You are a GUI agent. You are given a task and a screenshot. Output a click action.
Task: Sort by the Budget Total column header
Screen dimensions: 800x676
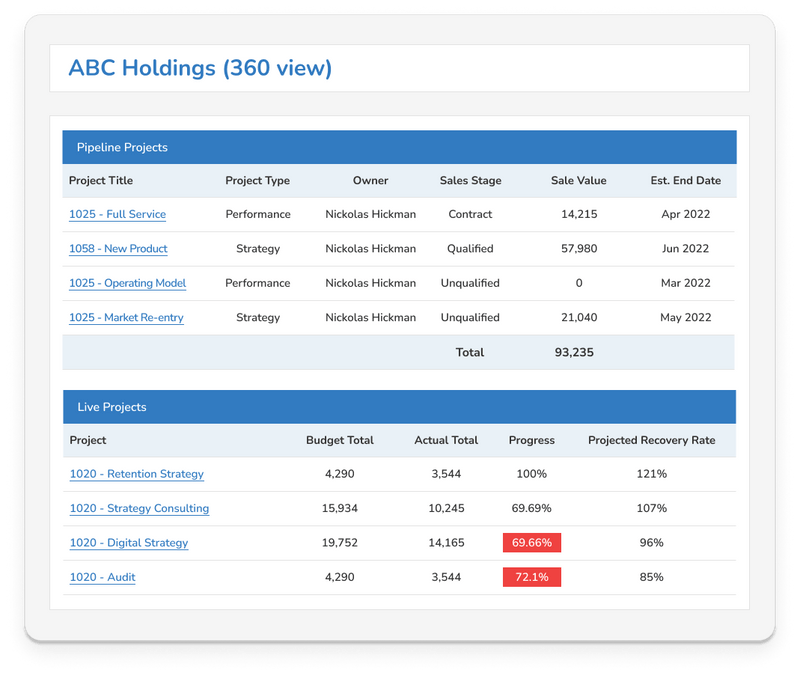coord(340,440)
